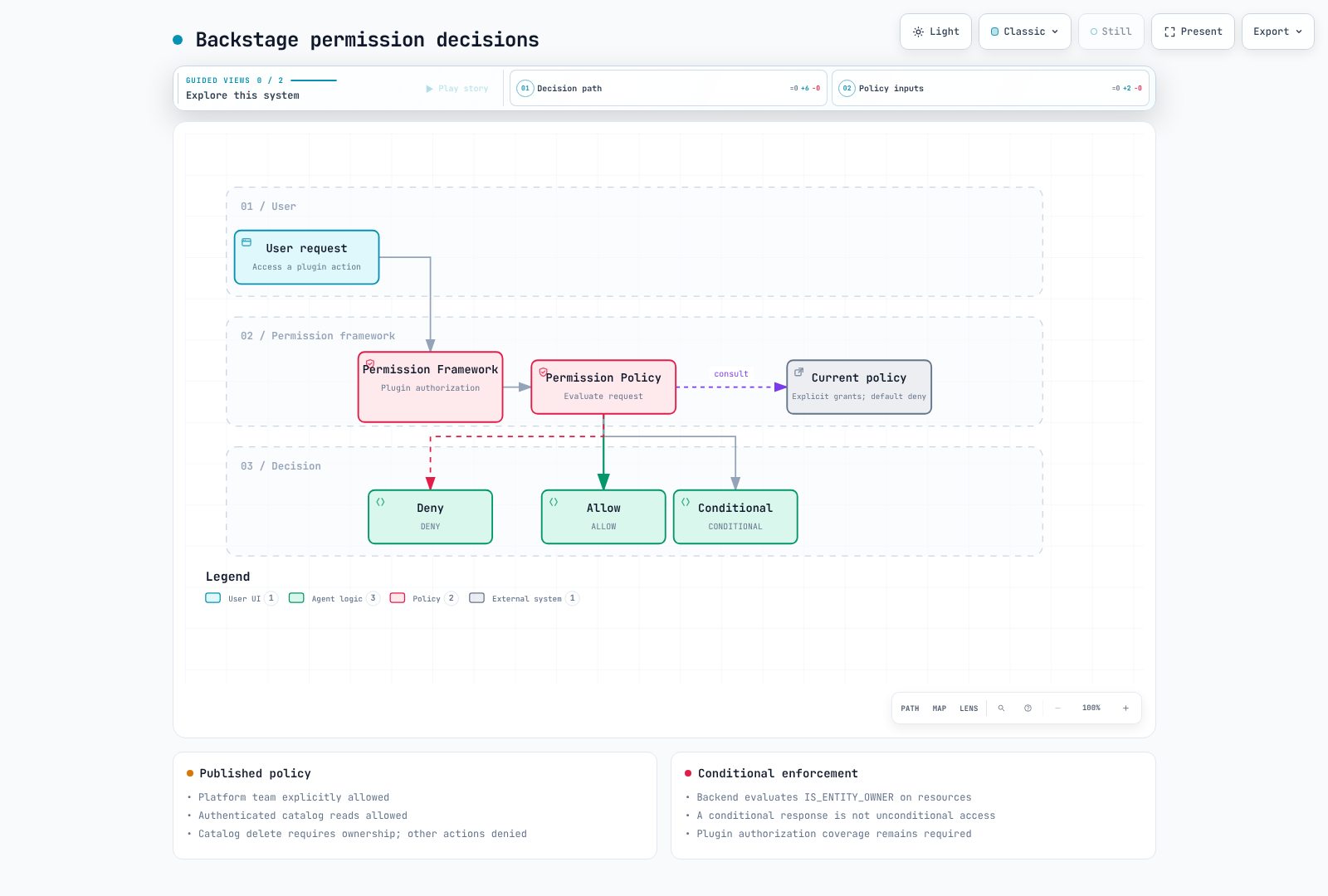Image resolution: width=1328 pixels, height=896 pixels.
Task: Enter Present mode
Action: tap(1193, 32)
